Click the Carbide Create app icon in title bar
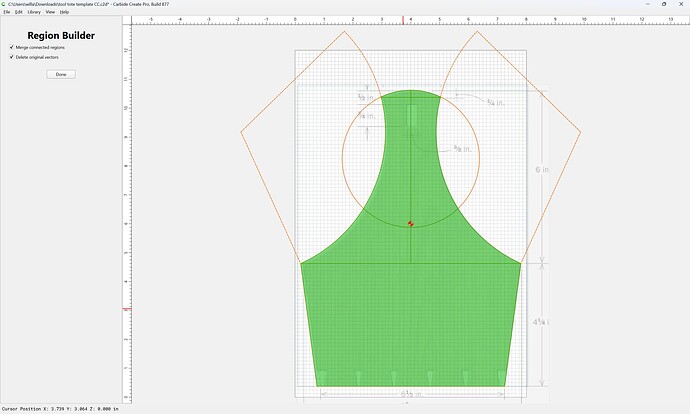Image resolution: width=690 pixels, height=414 pixels. pyautogui.click(x=4, y=4)
